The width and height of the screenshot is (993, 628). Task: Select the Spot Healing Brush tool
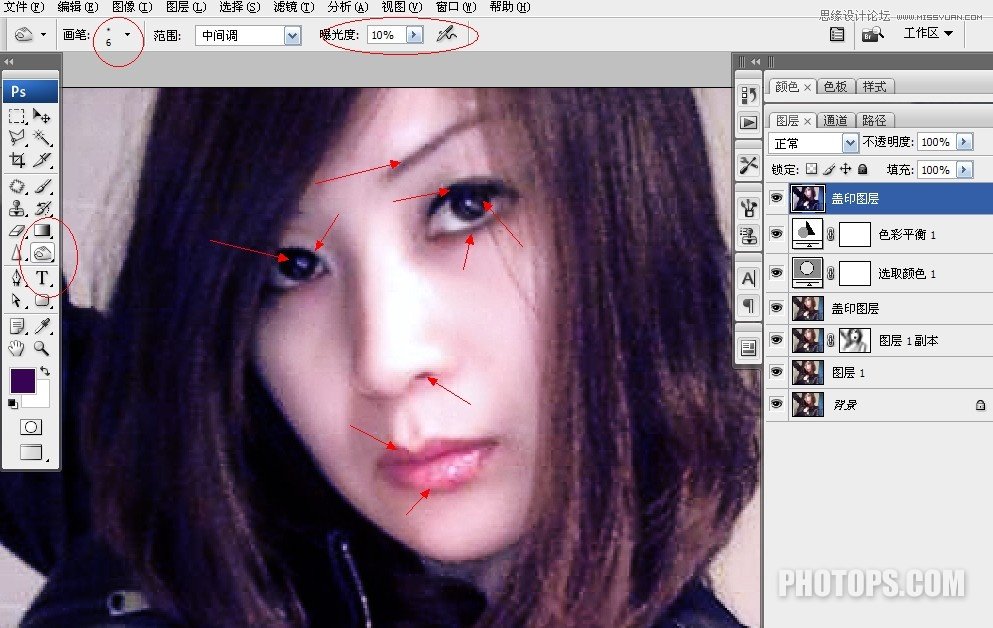[x=17, y=186]
